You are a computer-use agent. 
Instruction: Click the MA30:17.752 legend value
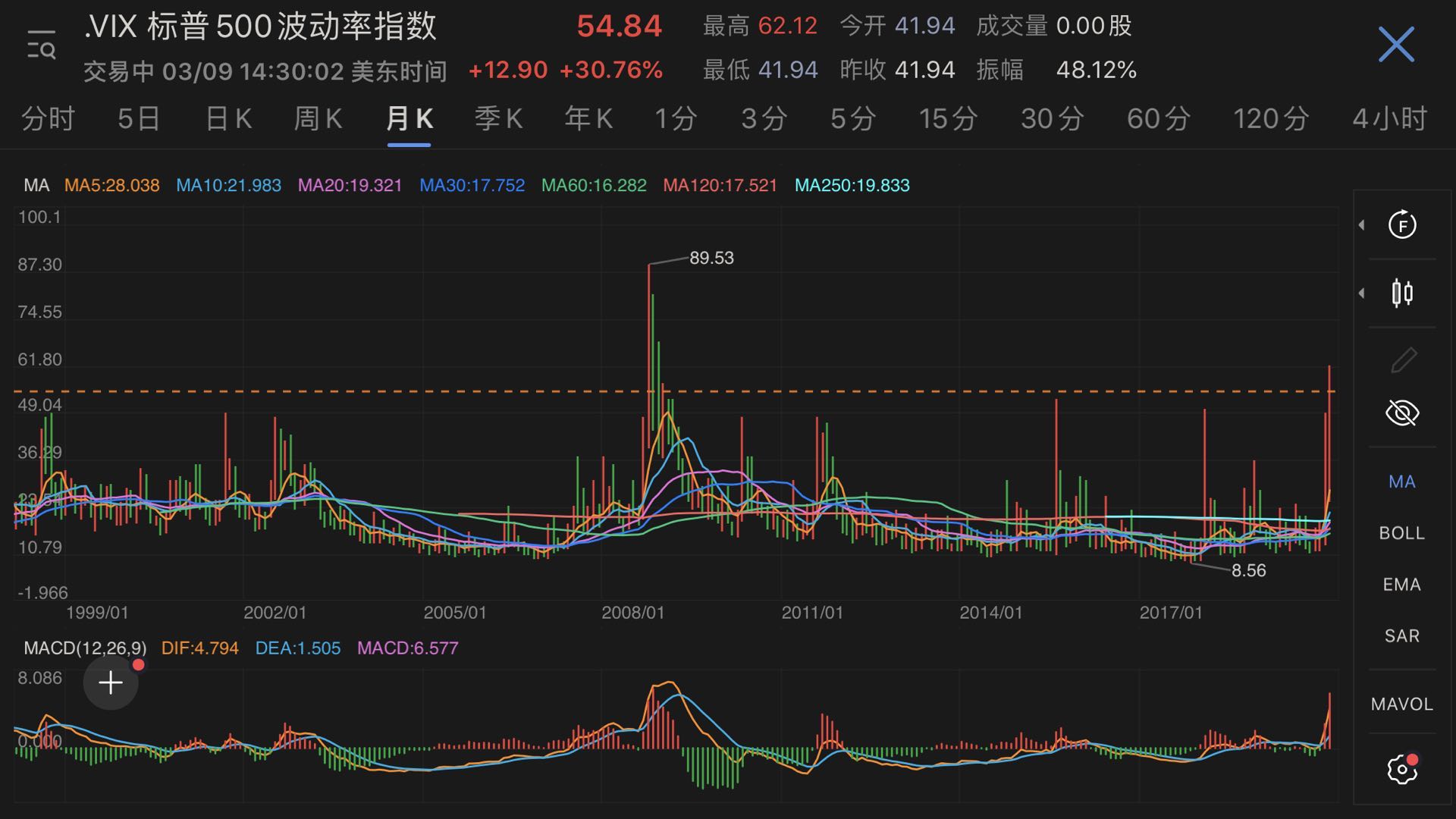(x=472, y=186)
